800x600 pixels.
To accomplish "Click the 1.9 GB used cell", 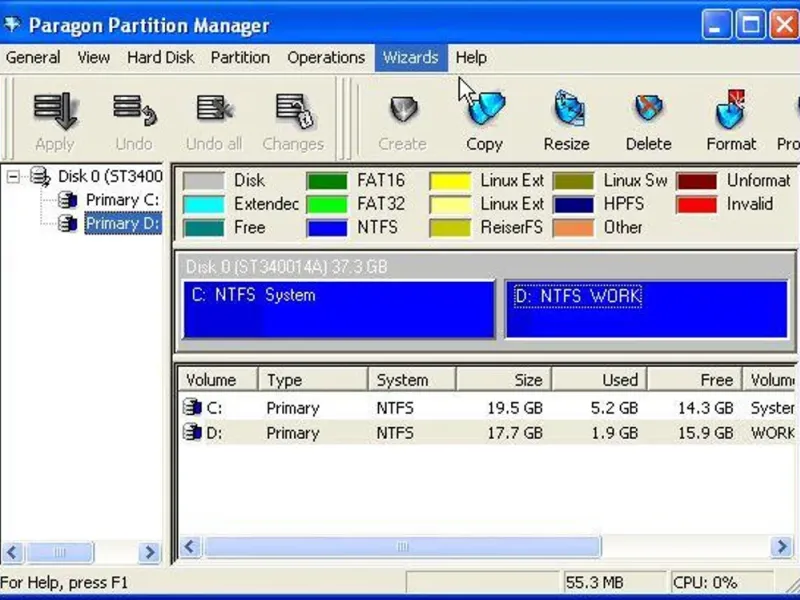I will [x=614, y=433].
